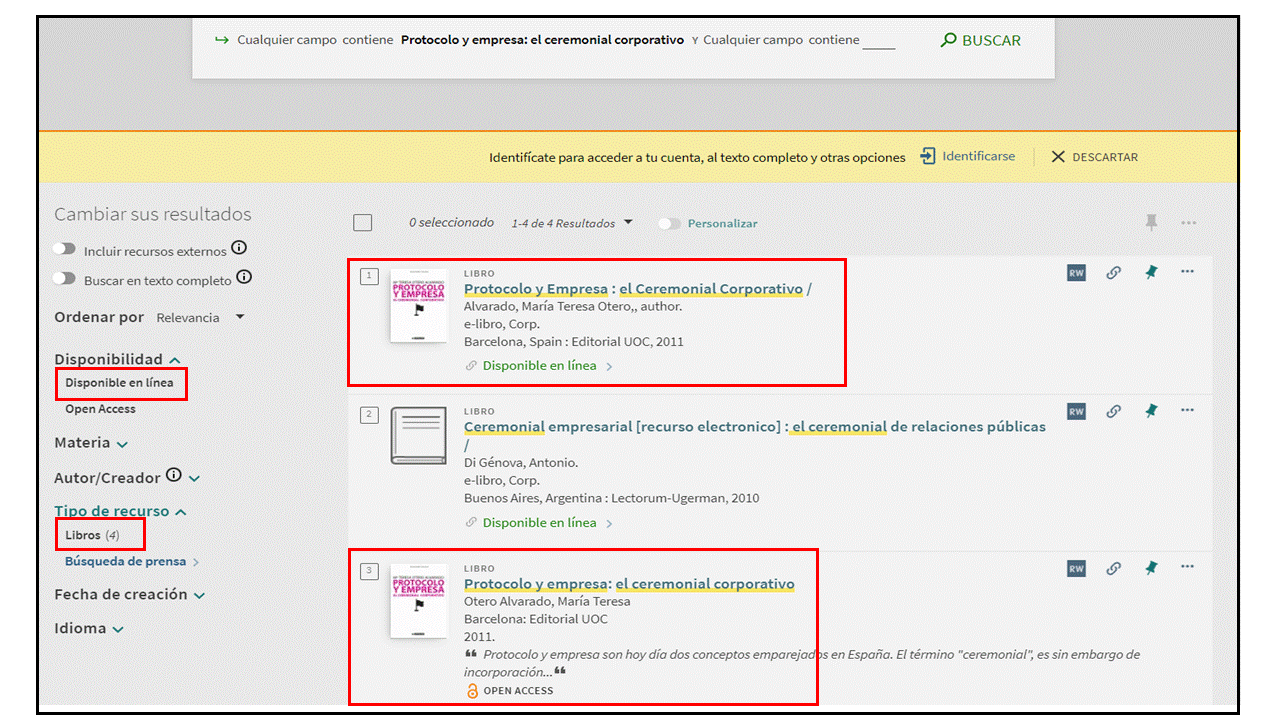This screenshot has width=1280, height=720.
Task: Open more actions menu for the first result
Action: pyautogui.click(x=1187, y=272)
